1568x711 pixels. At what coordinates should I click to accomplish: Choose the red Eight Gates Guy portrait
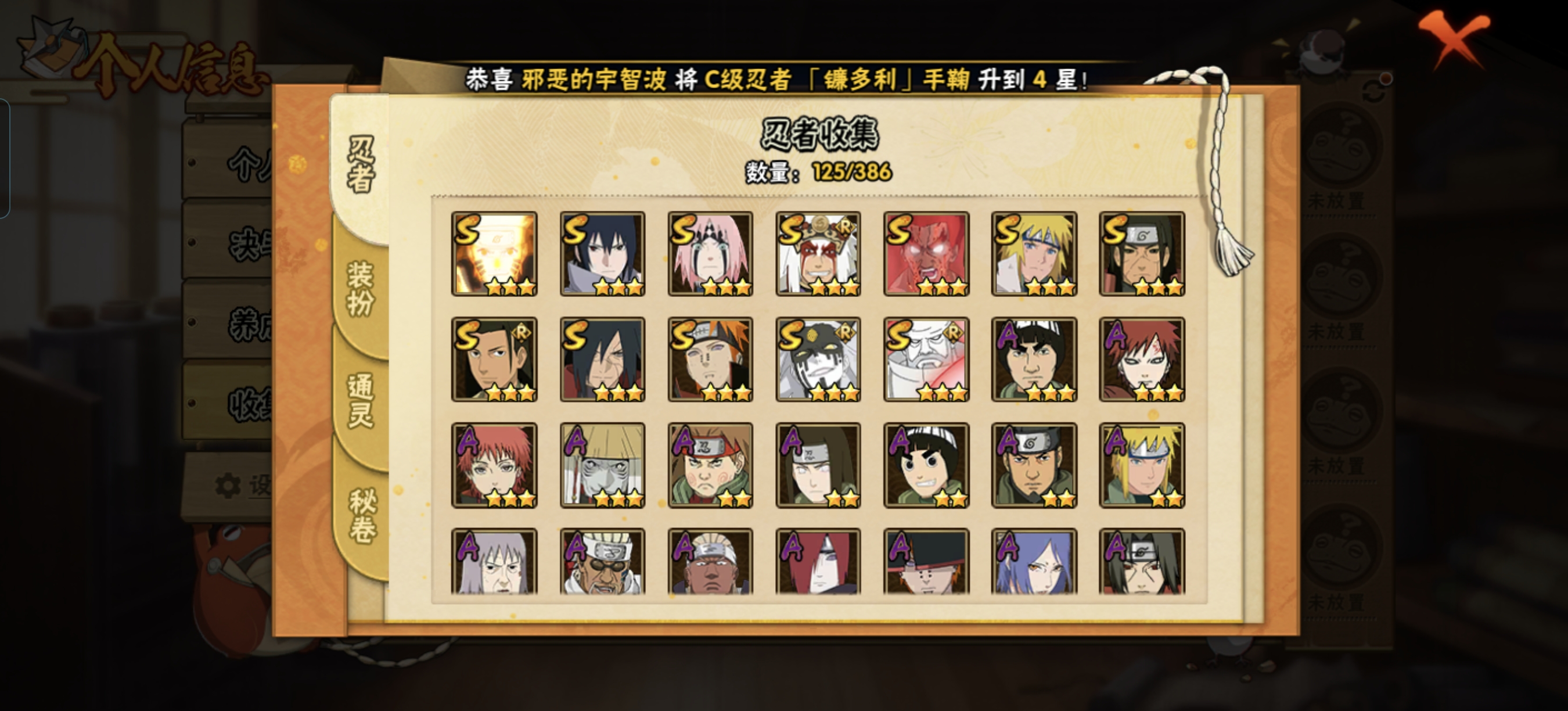click(x=926, y=254)
